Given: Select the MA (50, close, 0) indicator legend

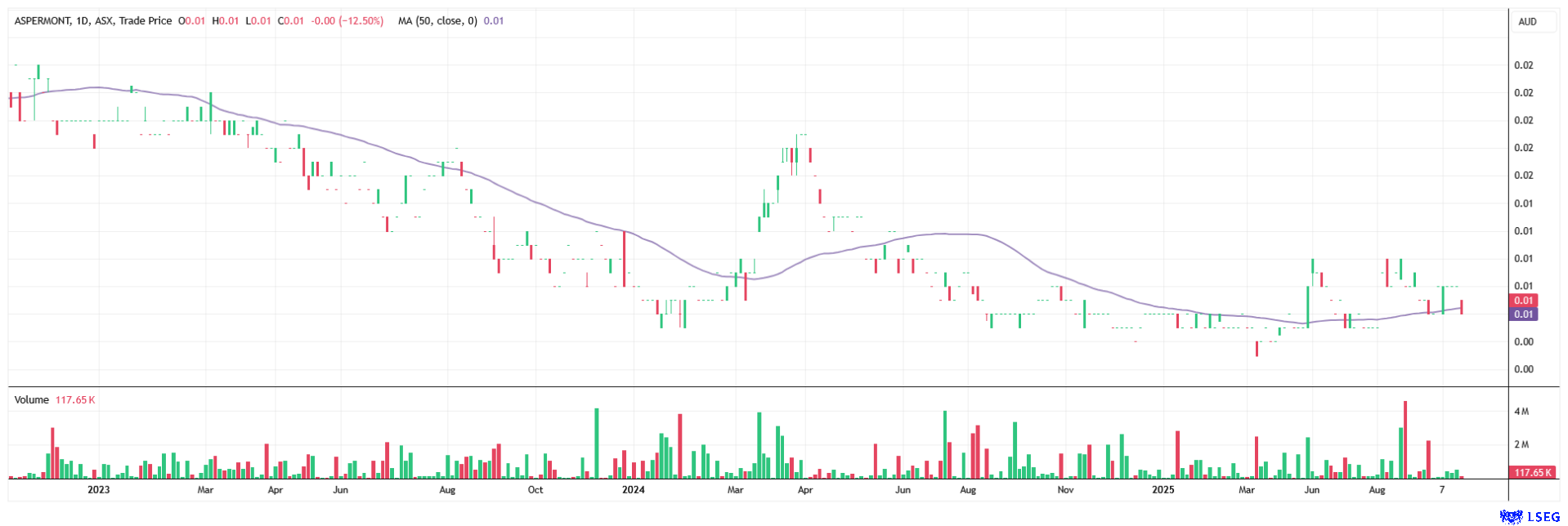Looking at the screenshot, I should [437, 21].
